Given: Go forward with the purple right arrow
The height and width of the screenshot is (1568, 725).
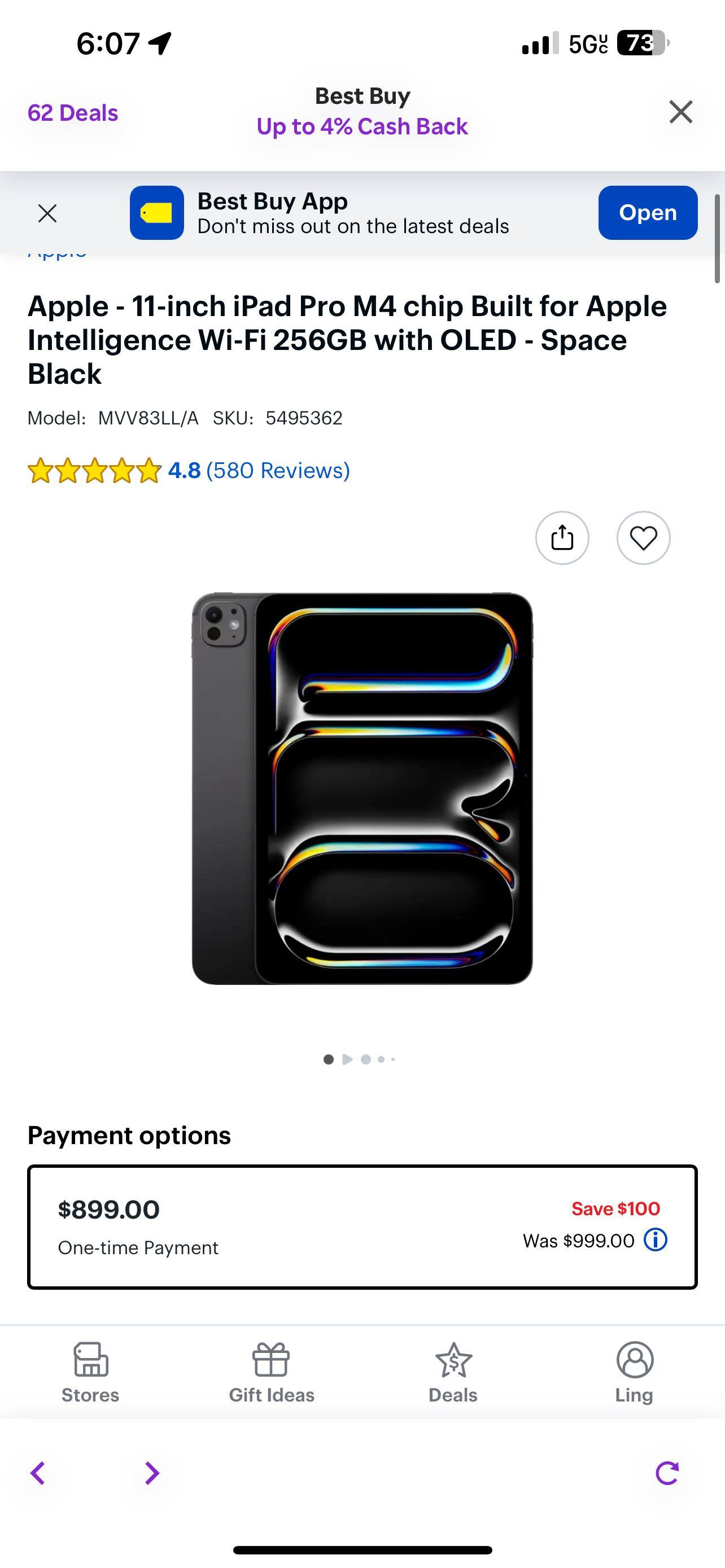Looking at the screenshot, I should 151,1474.
